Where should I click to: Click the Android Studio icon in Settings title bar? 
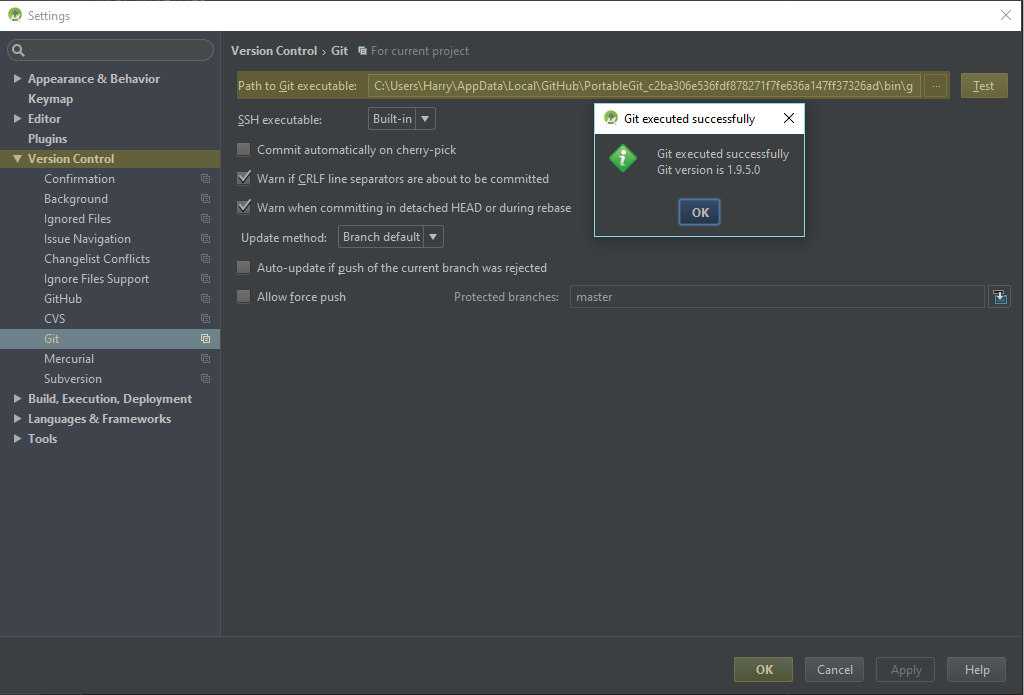coord(15,15)
